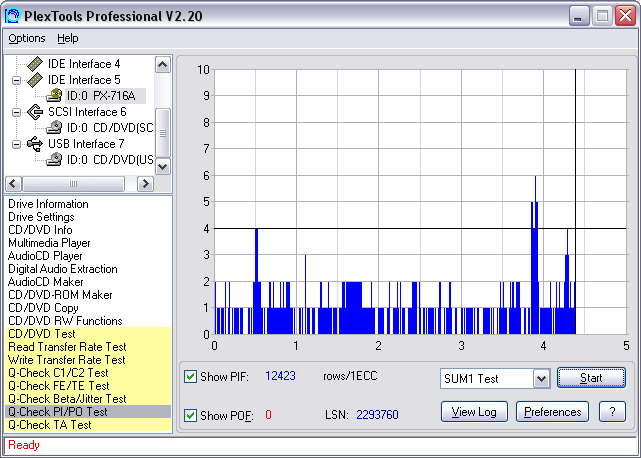Select SCSI Interface 6 in tree
The width and height of the screenshot is (641, 458).
tap(87, 112)
